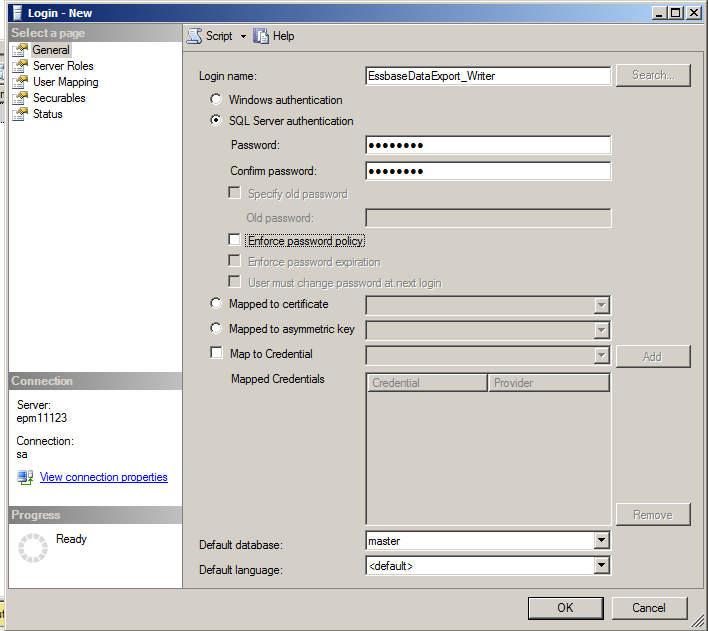Click the Progress section header
708x631 pixels.
coord(95,515)
